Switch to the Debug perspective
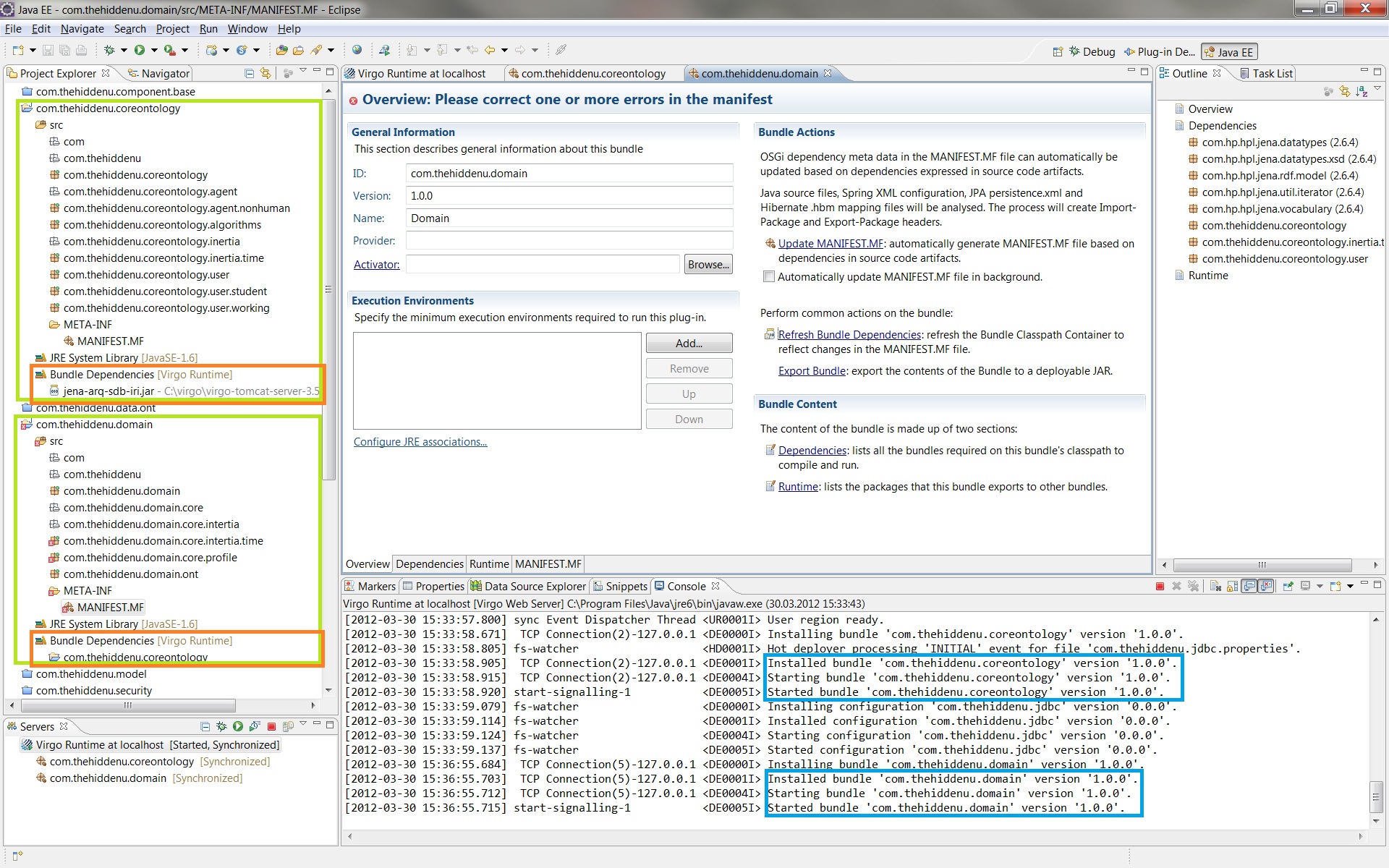The height and width of the screenshot is (868, 1389). coord(1092,51)
